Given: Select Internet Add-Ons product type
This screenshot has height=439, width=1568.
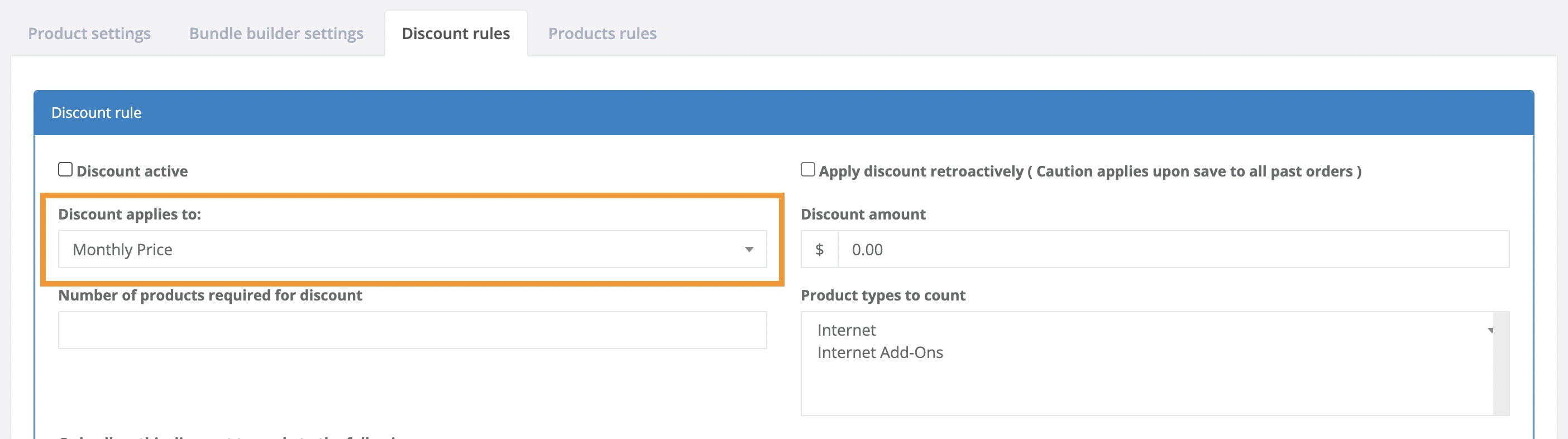Looking at the screenshot, I should click(879, 352).
